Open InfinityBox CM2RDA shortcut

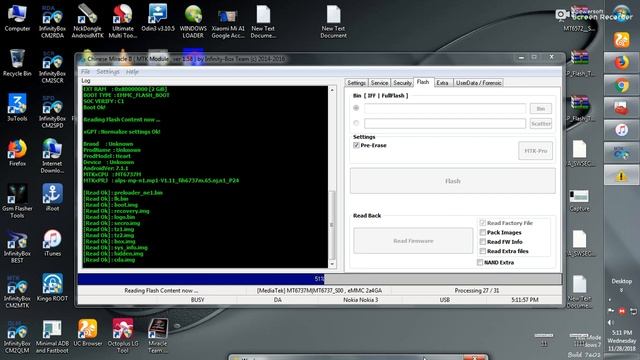[52, 22]
